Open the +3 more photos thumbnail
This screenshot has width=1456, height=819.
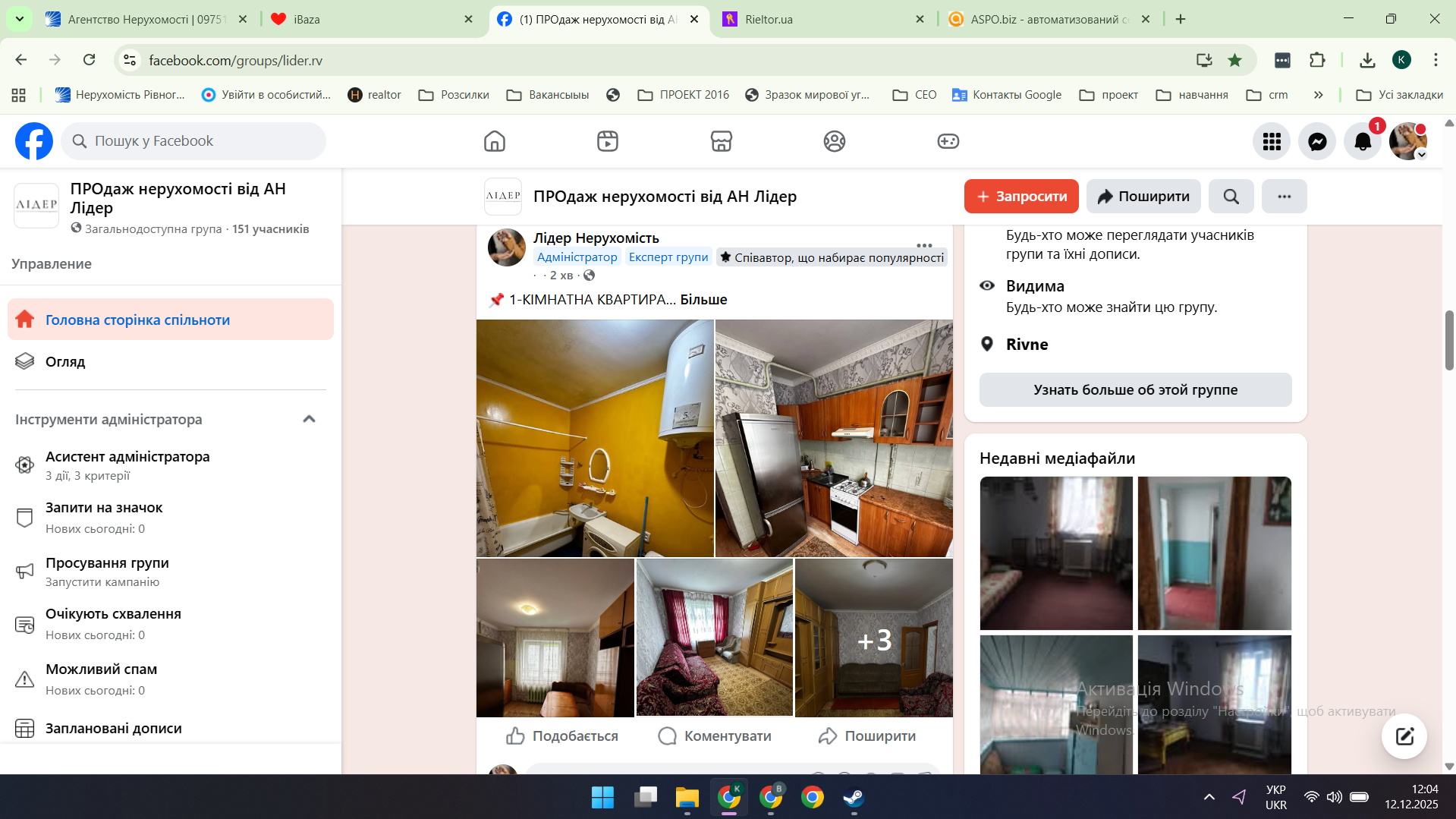[874, 638]
